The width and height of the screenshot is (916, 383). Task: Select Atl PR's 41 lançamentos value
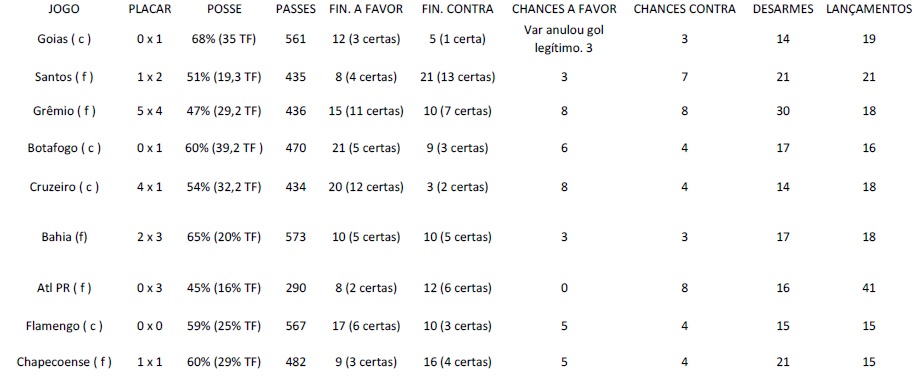(869, 288)
